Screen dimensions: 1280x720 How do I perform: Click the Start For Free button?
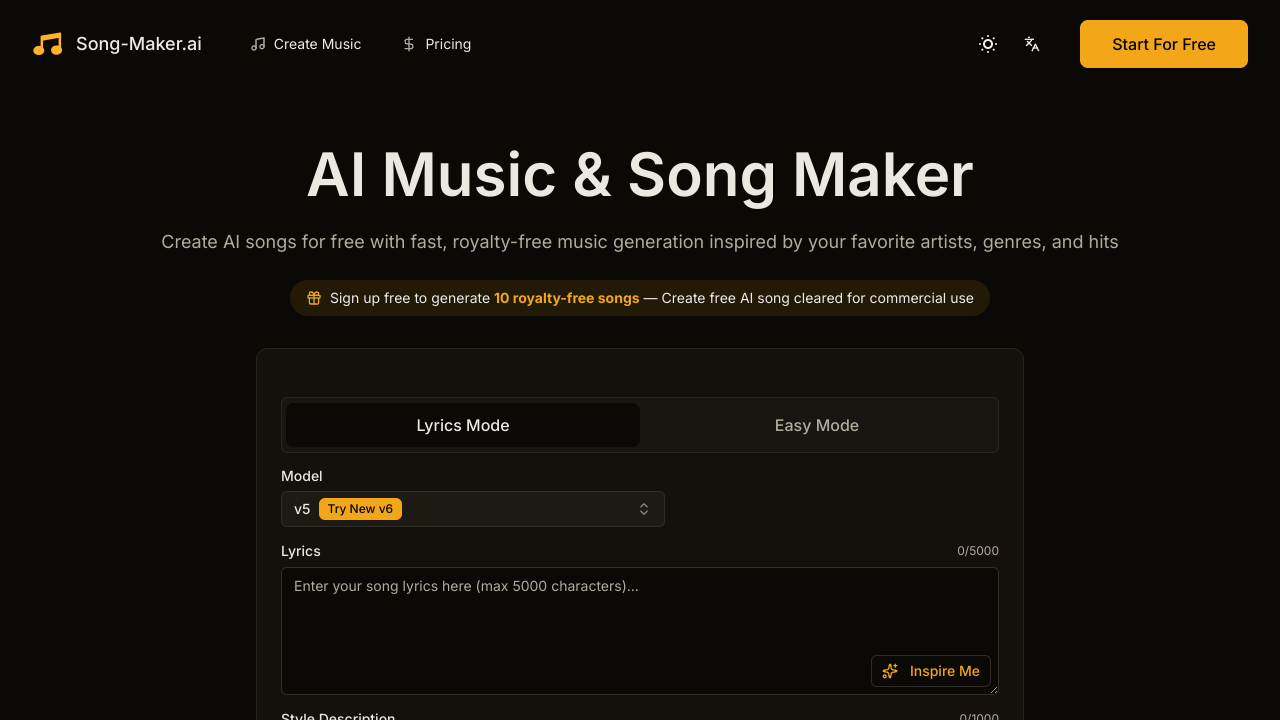point(1163,43)
